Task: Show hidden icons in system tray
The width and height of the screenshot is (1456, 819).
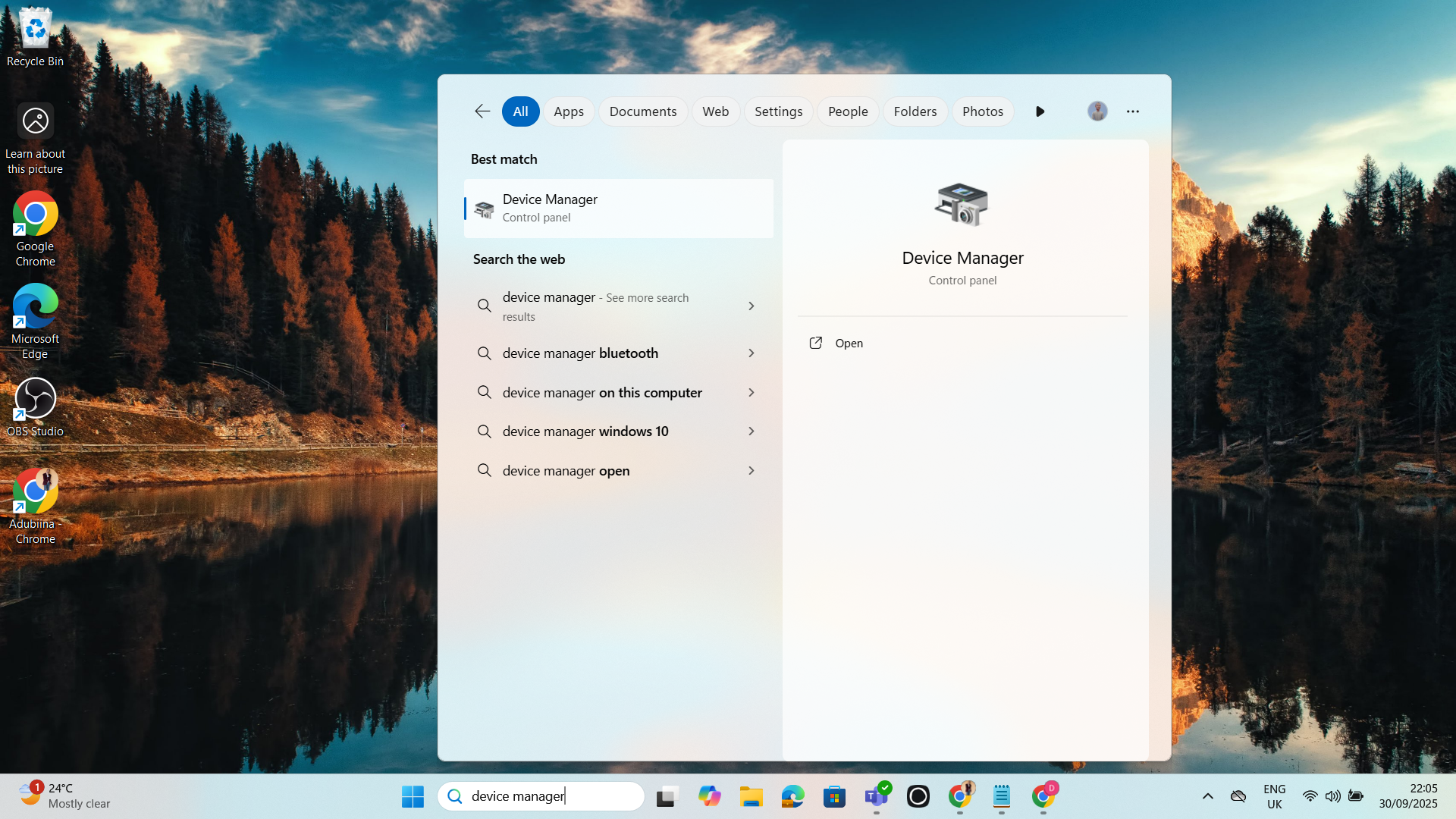Action: pos(1207,796)
